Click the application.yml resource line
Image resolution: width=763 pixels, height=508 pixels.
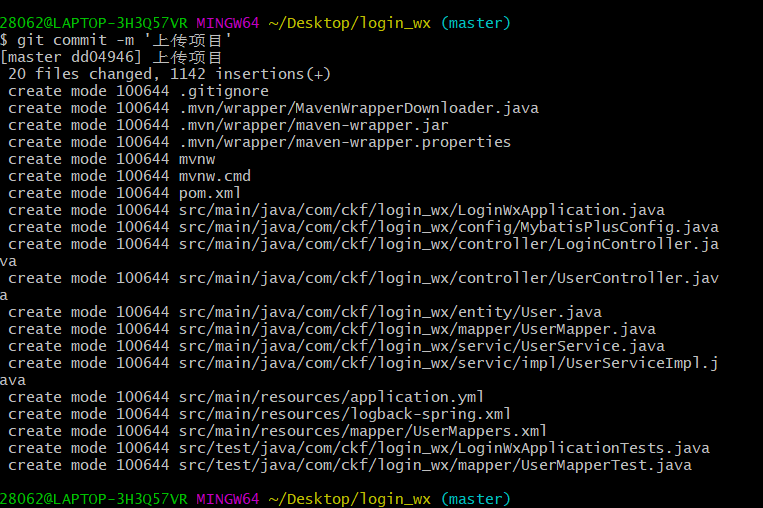(x=246, y=397)
